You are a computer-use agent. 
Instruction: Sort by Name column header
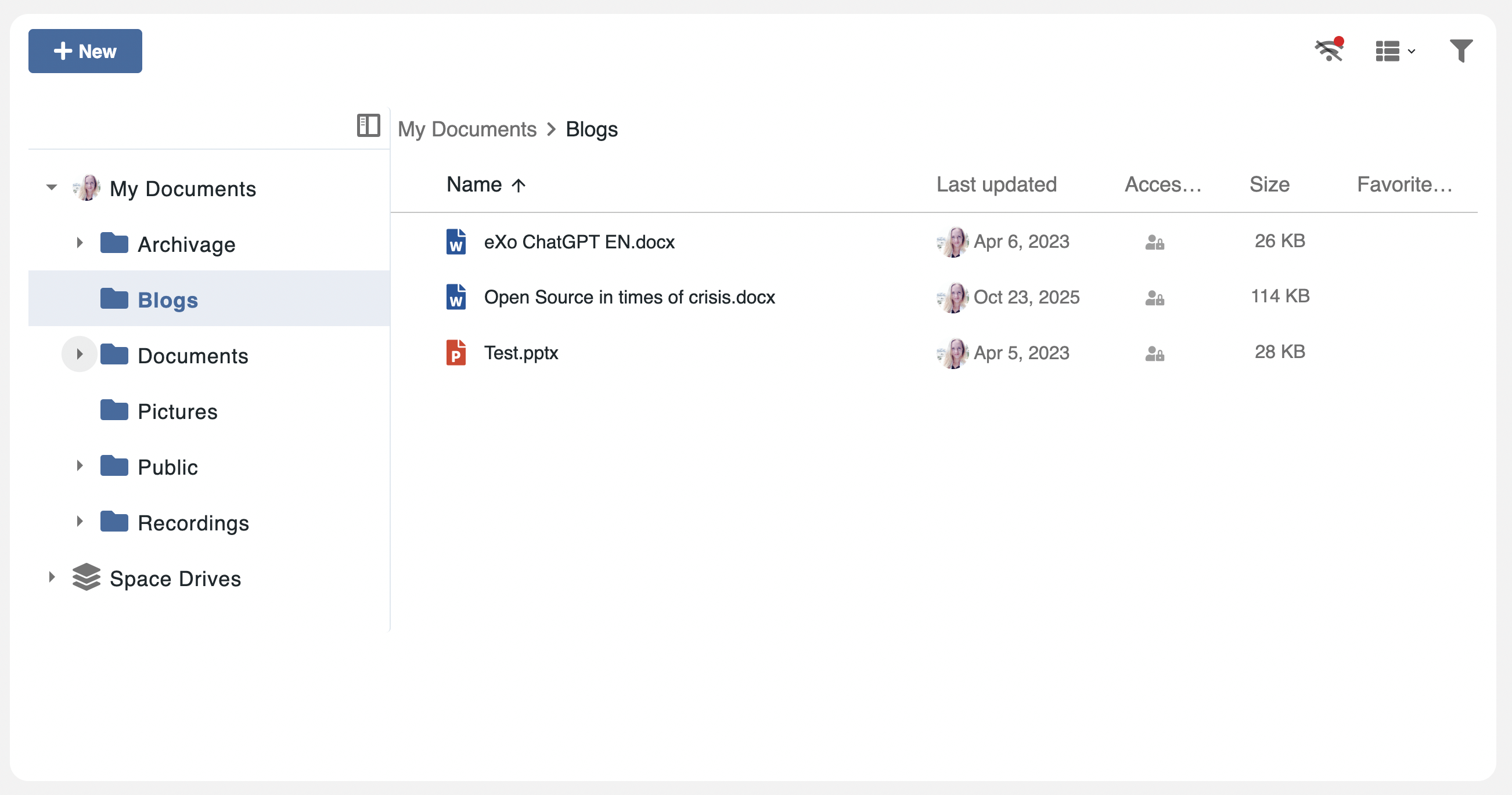[x=474, y=185]
